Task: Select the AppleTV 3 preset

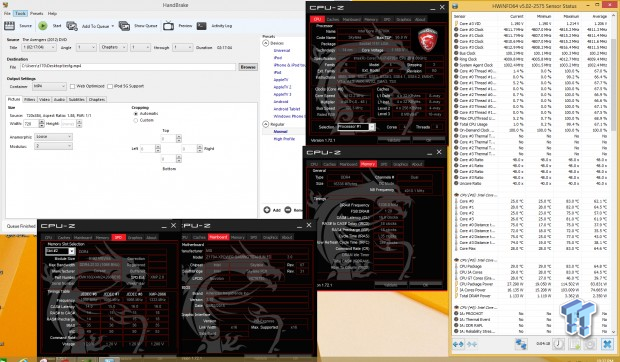Action: 282,94
